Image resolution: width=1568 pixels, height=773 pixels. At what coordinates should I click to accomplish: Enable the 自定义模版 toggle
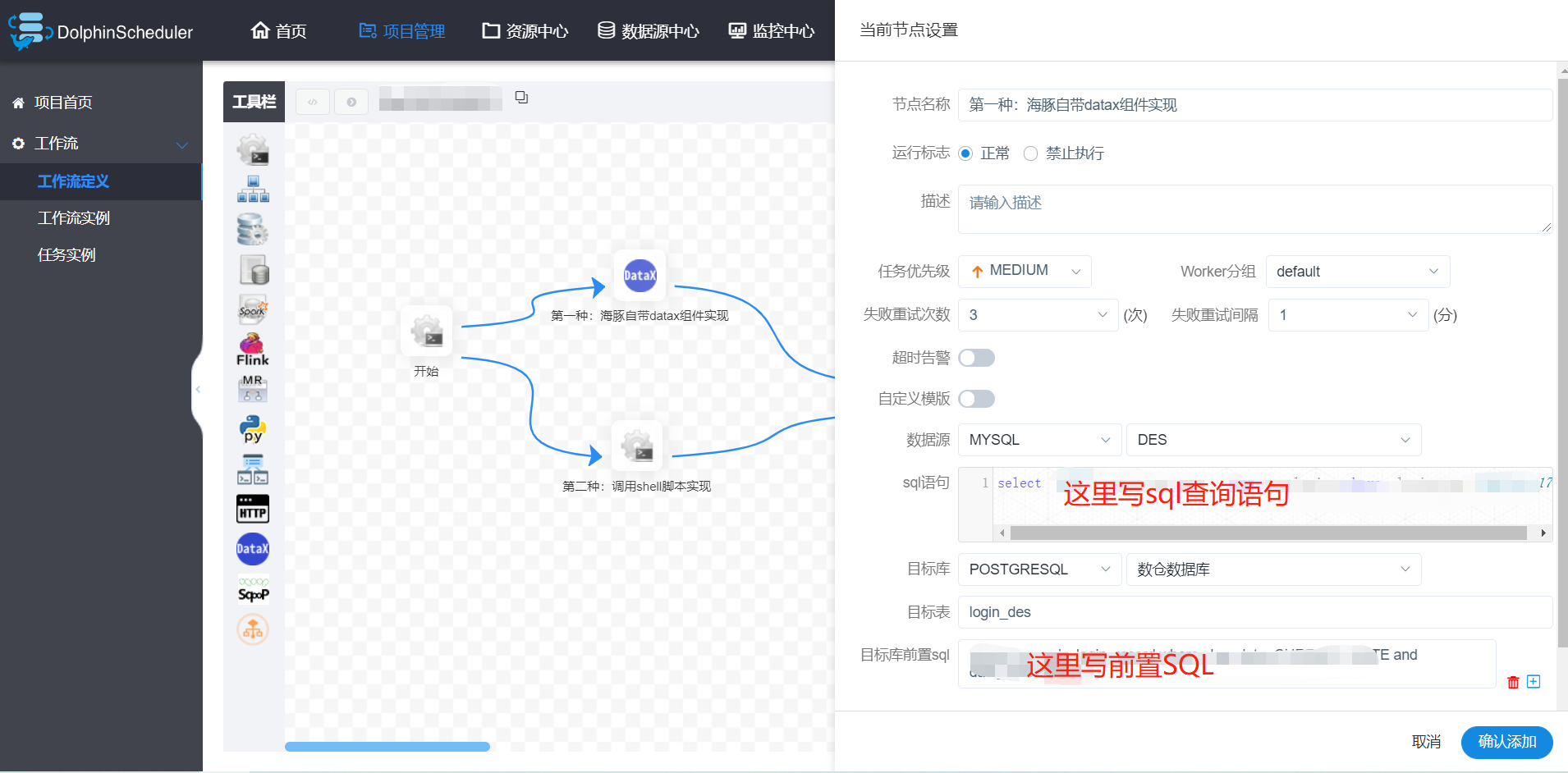(976, 398)
